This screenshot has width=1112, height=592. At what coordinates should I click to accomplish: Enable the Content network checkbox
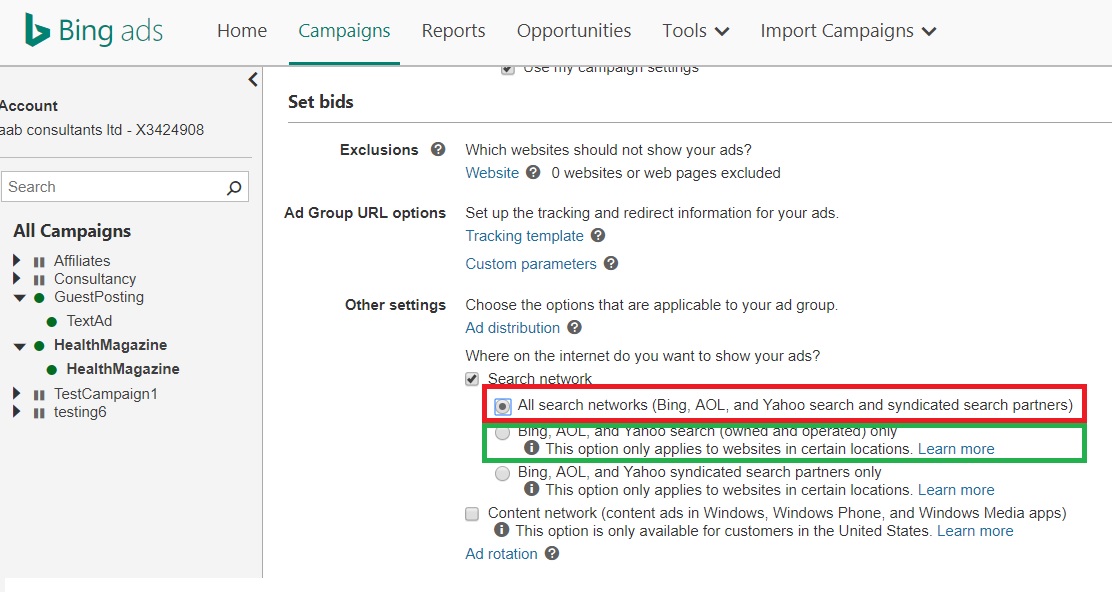click(x=472, y=514)
